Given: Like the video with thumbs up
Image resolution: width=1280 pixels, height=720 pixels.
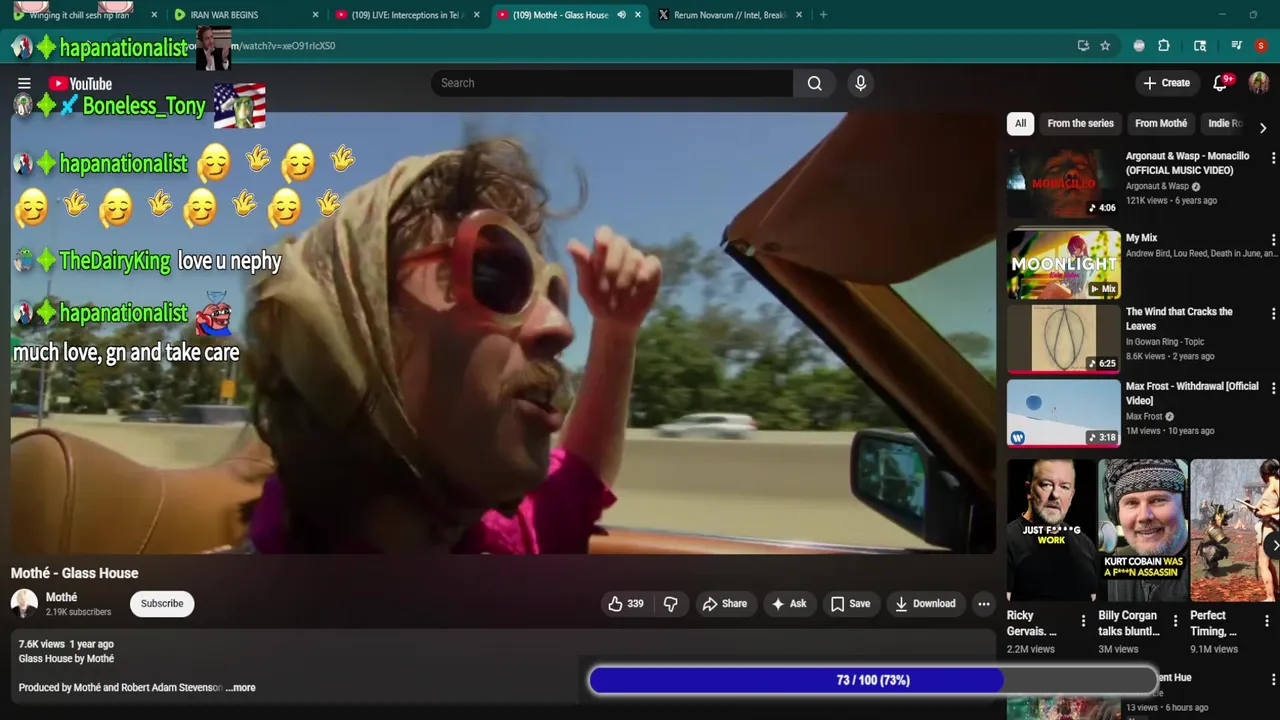Looking at the screenshot, I should 626,604.
